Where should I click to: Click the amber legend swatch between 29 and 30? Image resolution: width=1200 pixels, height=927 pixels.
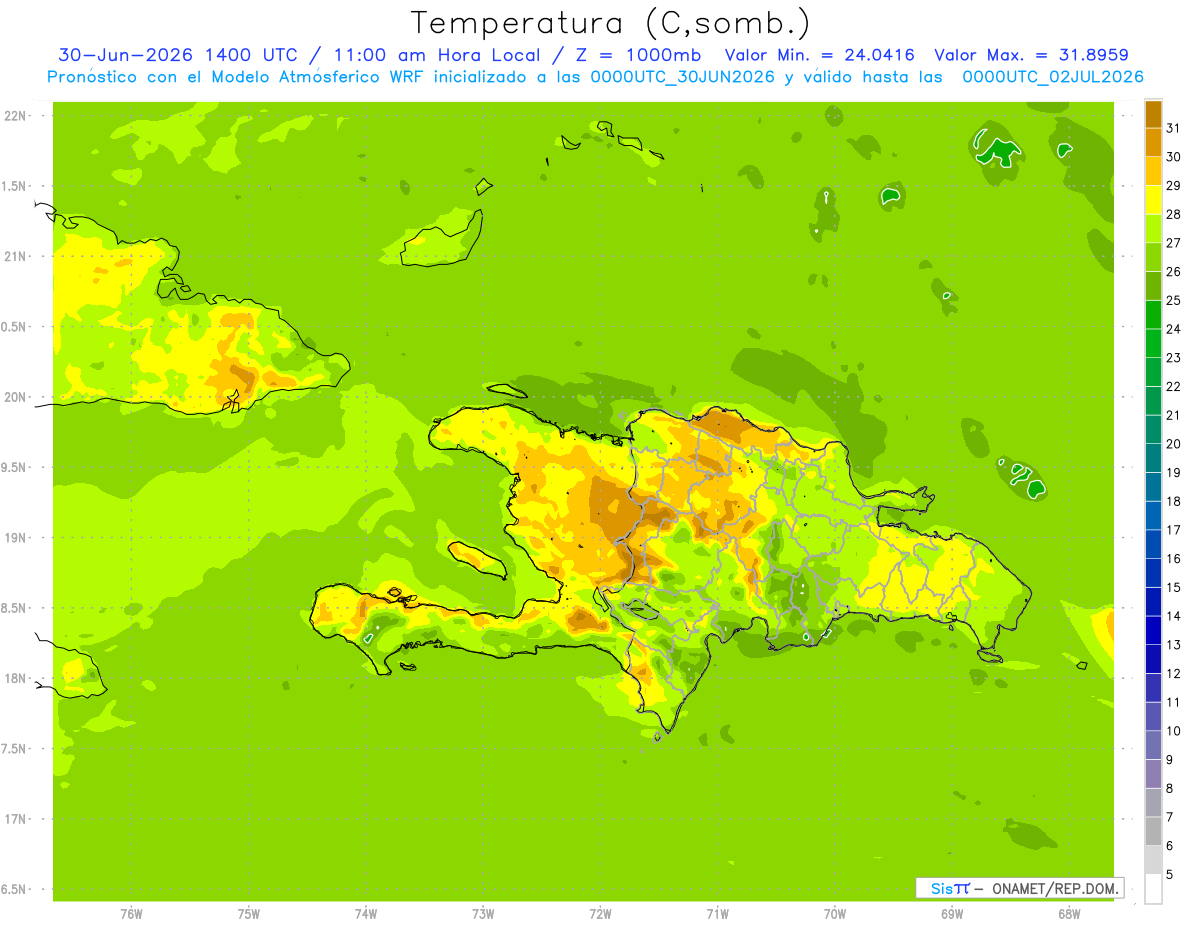coord(1153,170)
